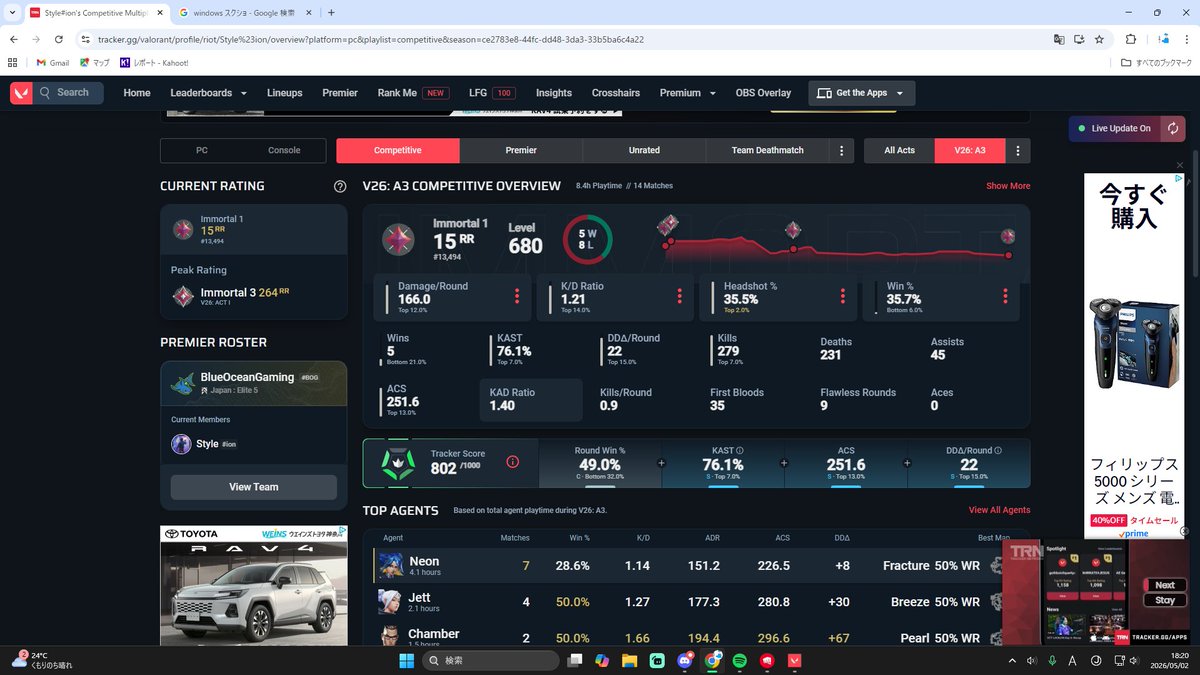Select the PC platform toggle
The height and width of the screenshot is (675, 1200).
(202, 150)
